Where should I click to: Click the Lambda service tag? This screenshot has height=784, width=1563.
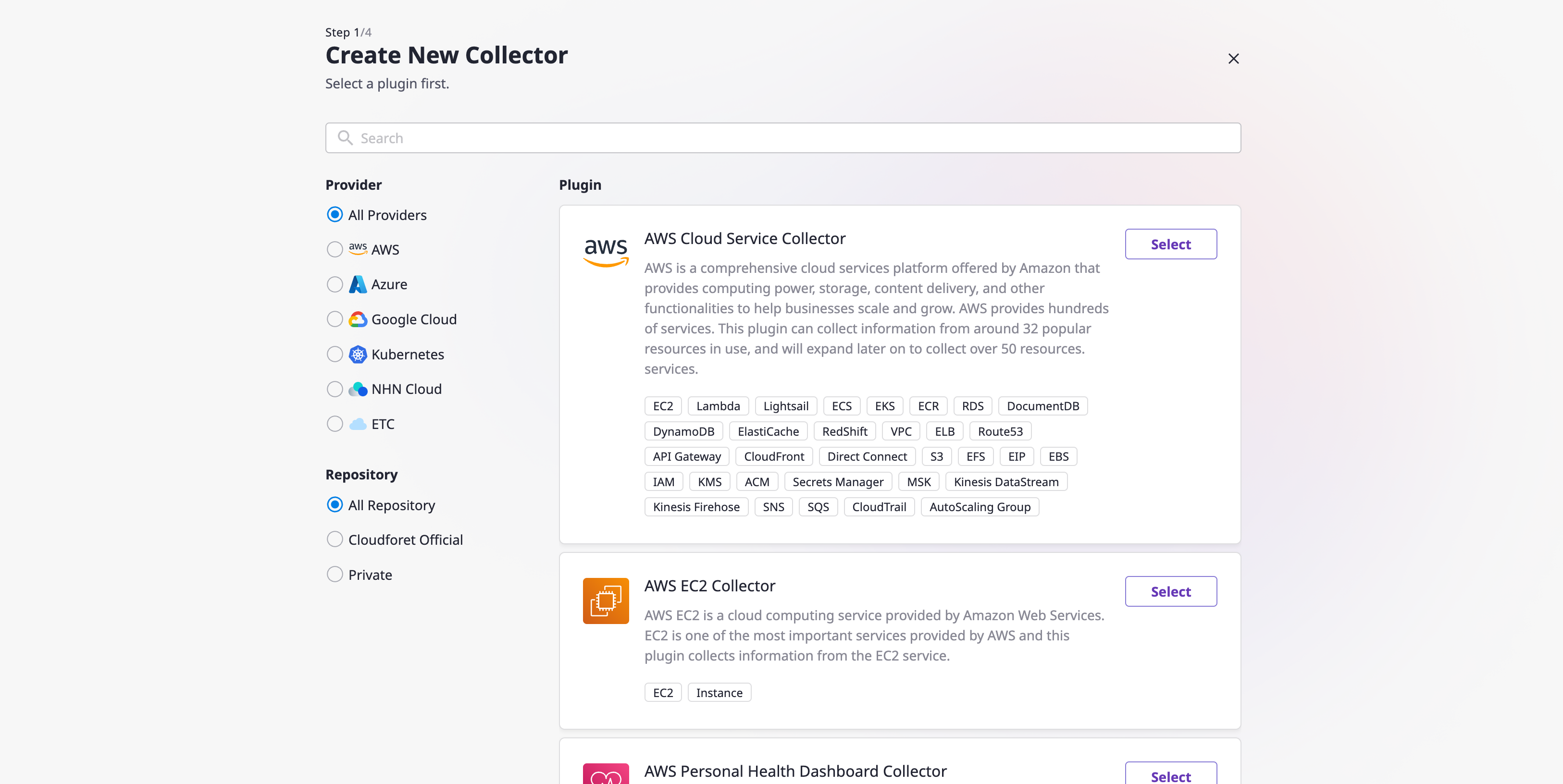(x=718, y=405)
